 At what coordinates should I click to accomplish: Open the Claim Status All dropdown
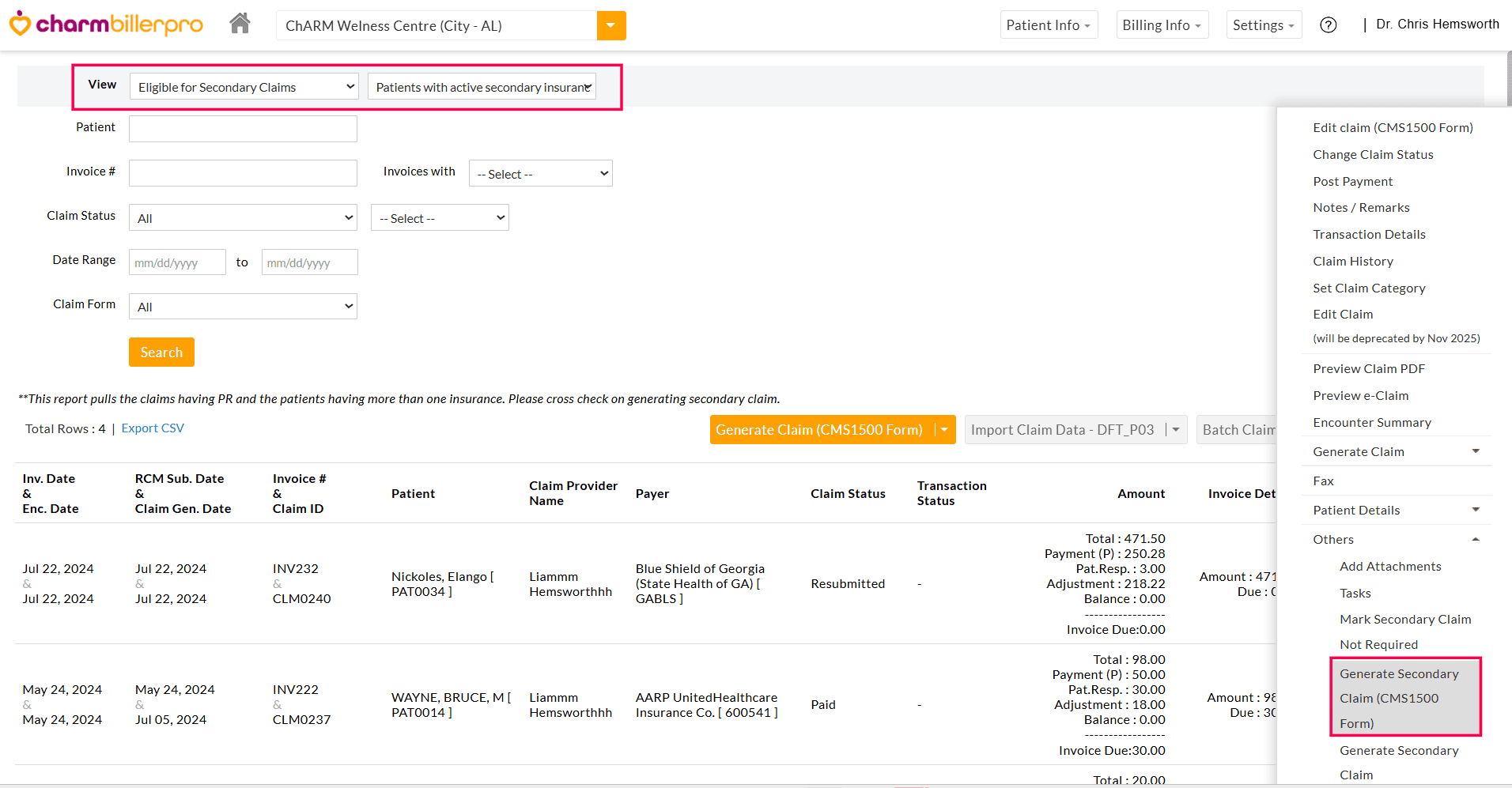tap(243, 217)
